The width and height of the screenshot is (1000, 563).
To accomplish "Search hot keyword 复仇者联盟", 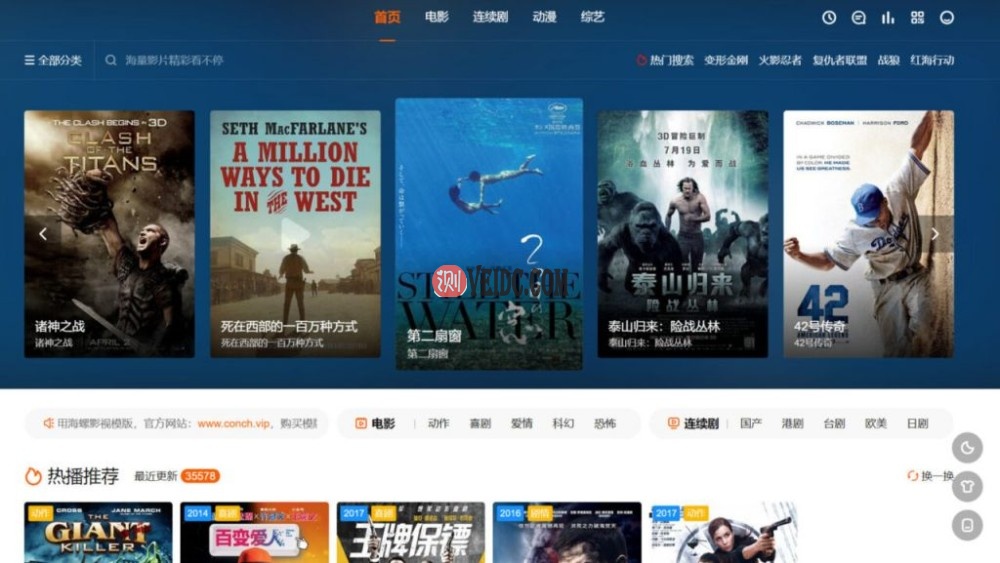I will 839,60.
